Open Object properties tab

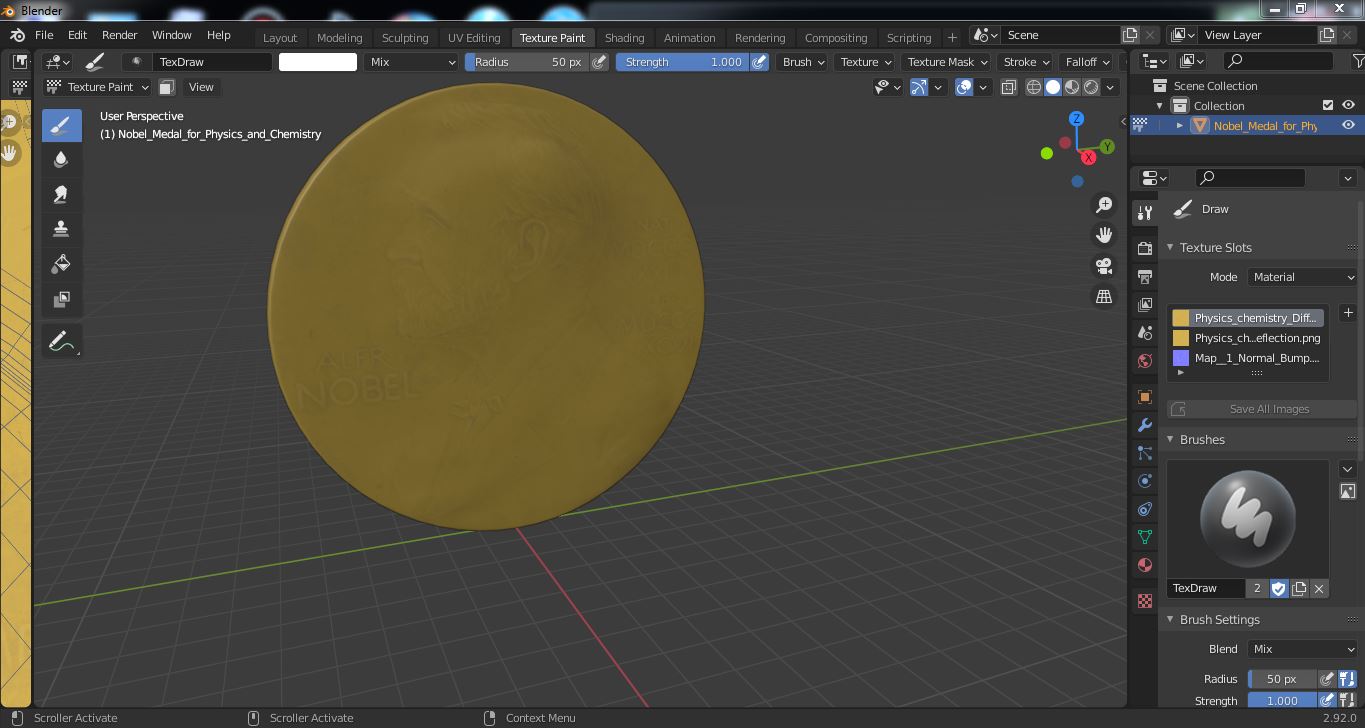1145,397
